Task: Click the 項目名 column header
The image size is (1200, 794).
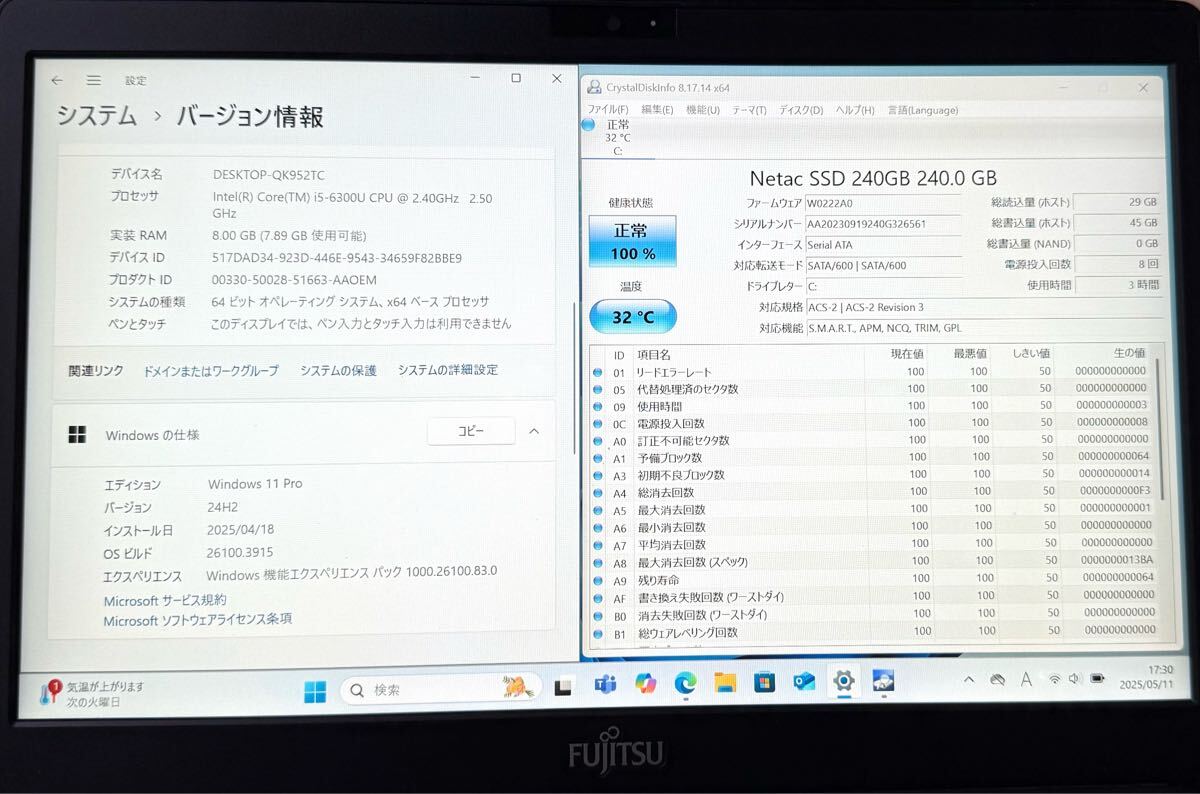Action: pyautogui.click(x=654, y=355)
